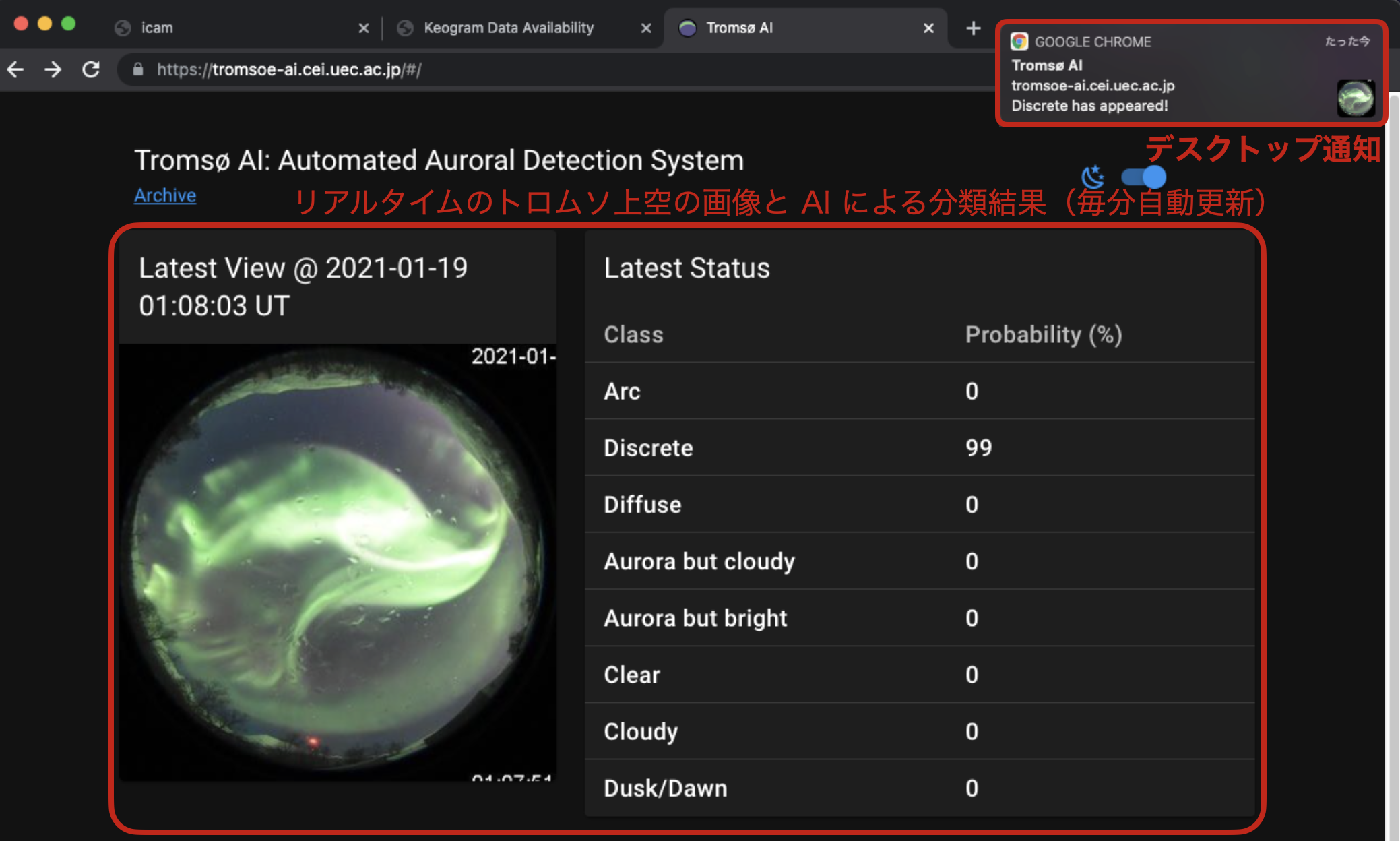
Task: Select the Tromsø AI tab
Action: click(x=806, y=28)
